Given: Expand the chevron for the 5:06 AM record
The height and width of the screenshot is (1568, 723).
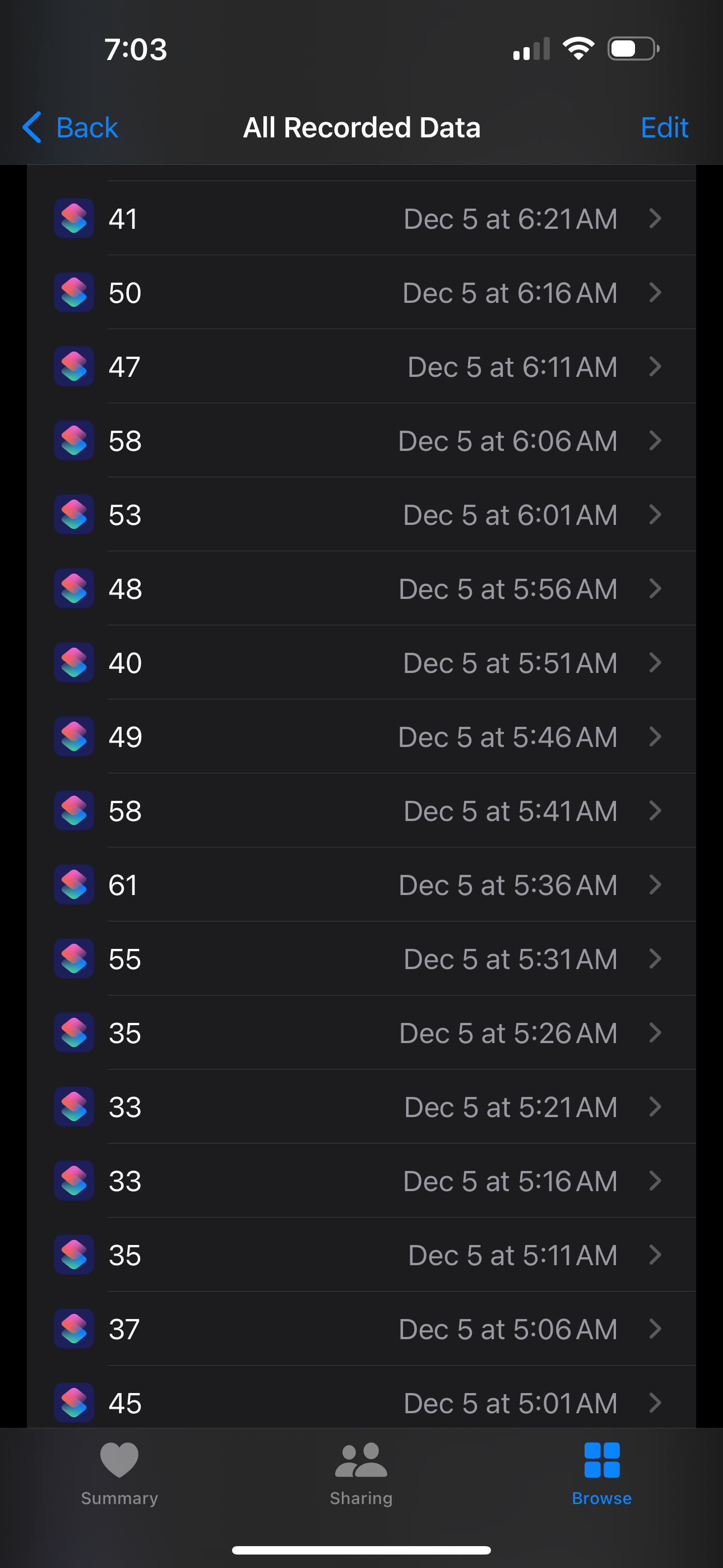Looking at the screenshot, I should (655, 1329).
